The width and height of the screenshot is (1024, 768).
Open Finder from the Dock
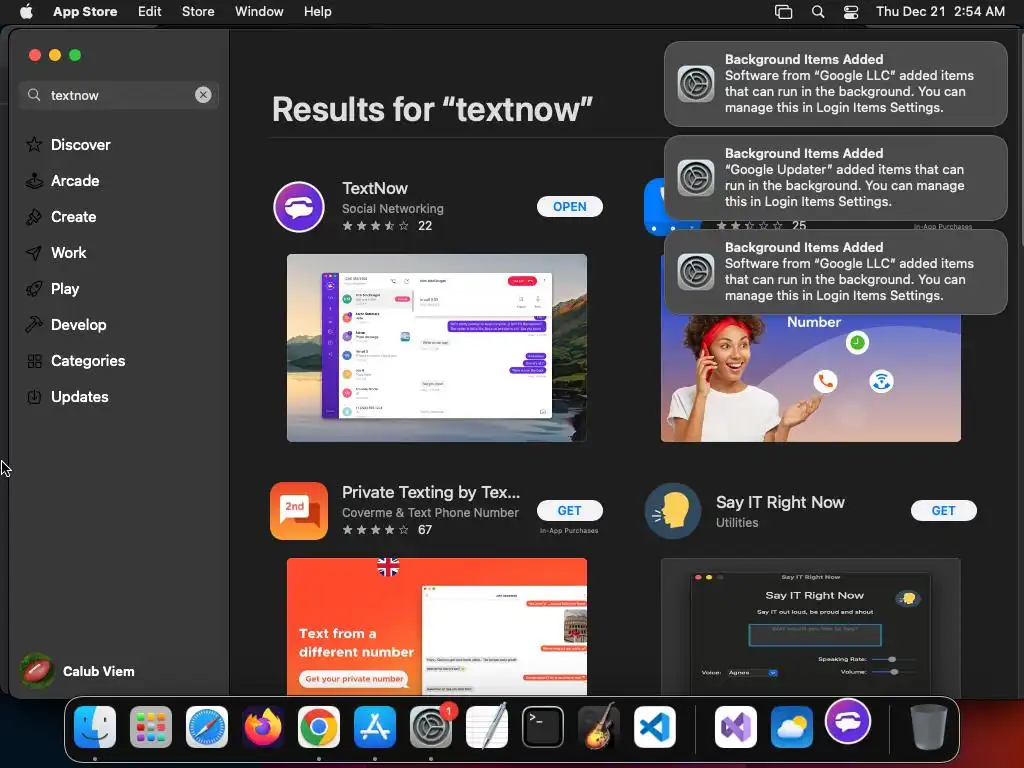coord(95,727)
